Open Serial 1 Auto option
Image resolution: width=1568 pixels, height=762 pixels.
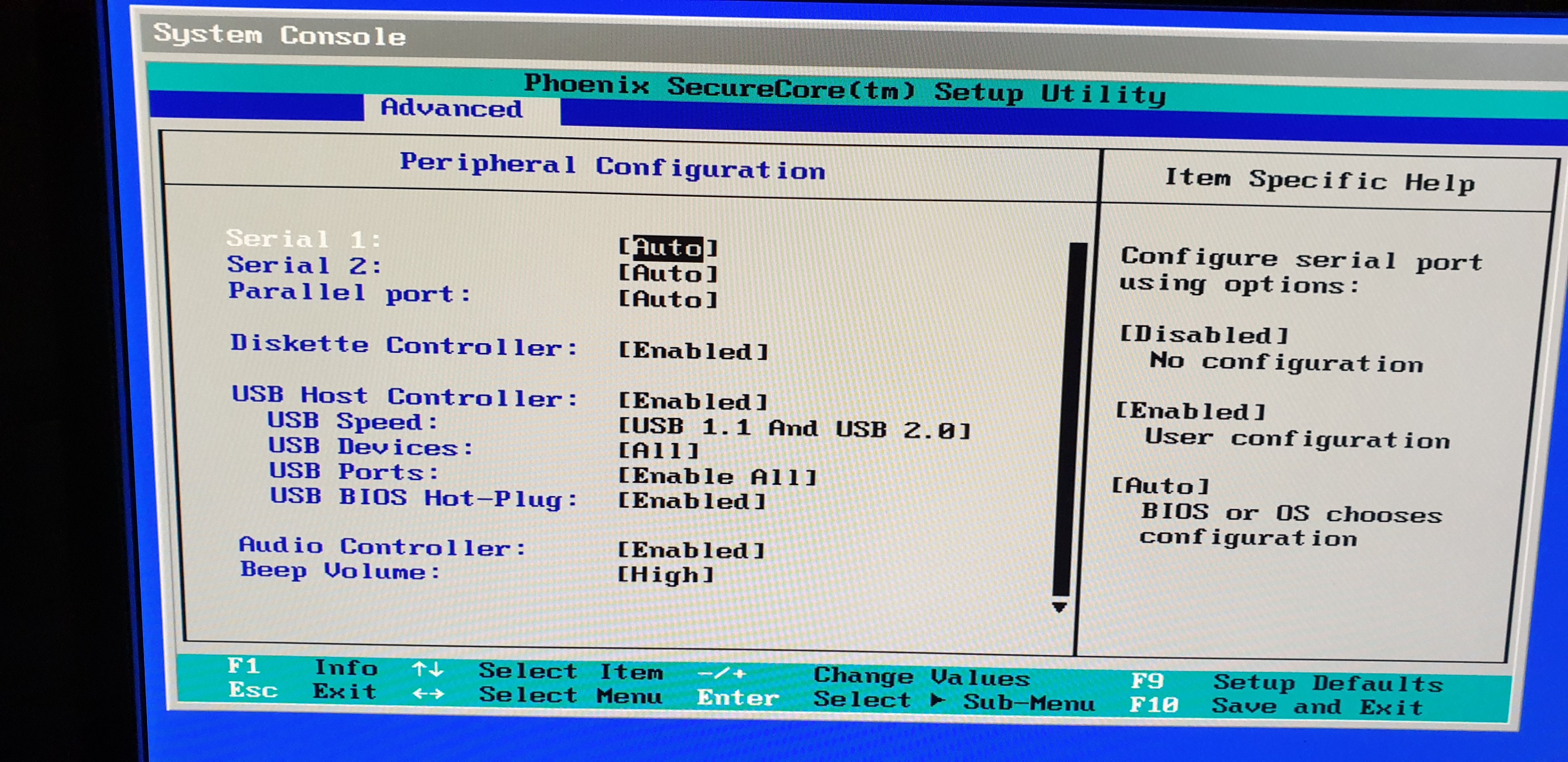pyautogui.click(x=668, y=248)
